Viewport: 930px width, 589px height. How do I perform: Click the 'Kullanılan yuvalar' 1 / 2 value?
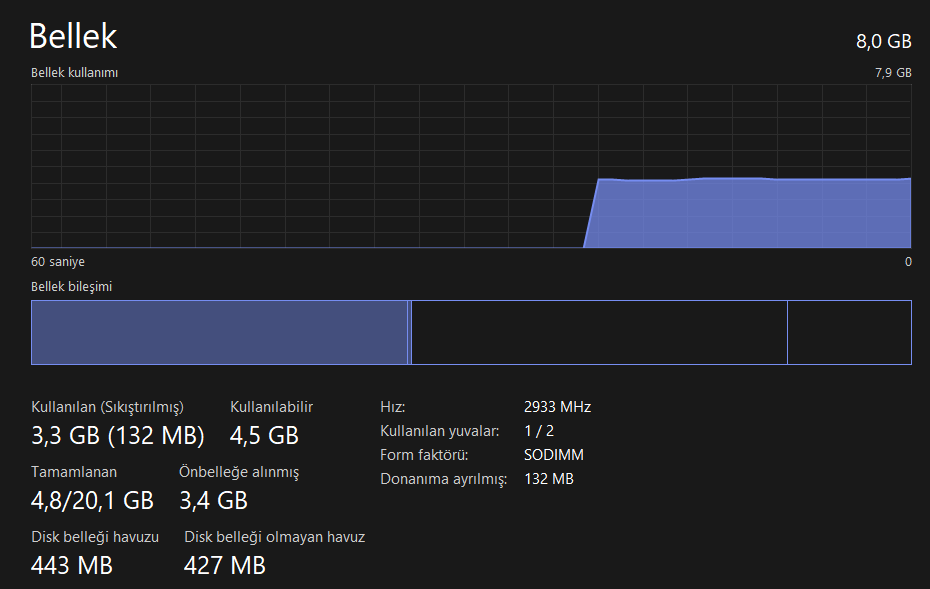[539, 431]
